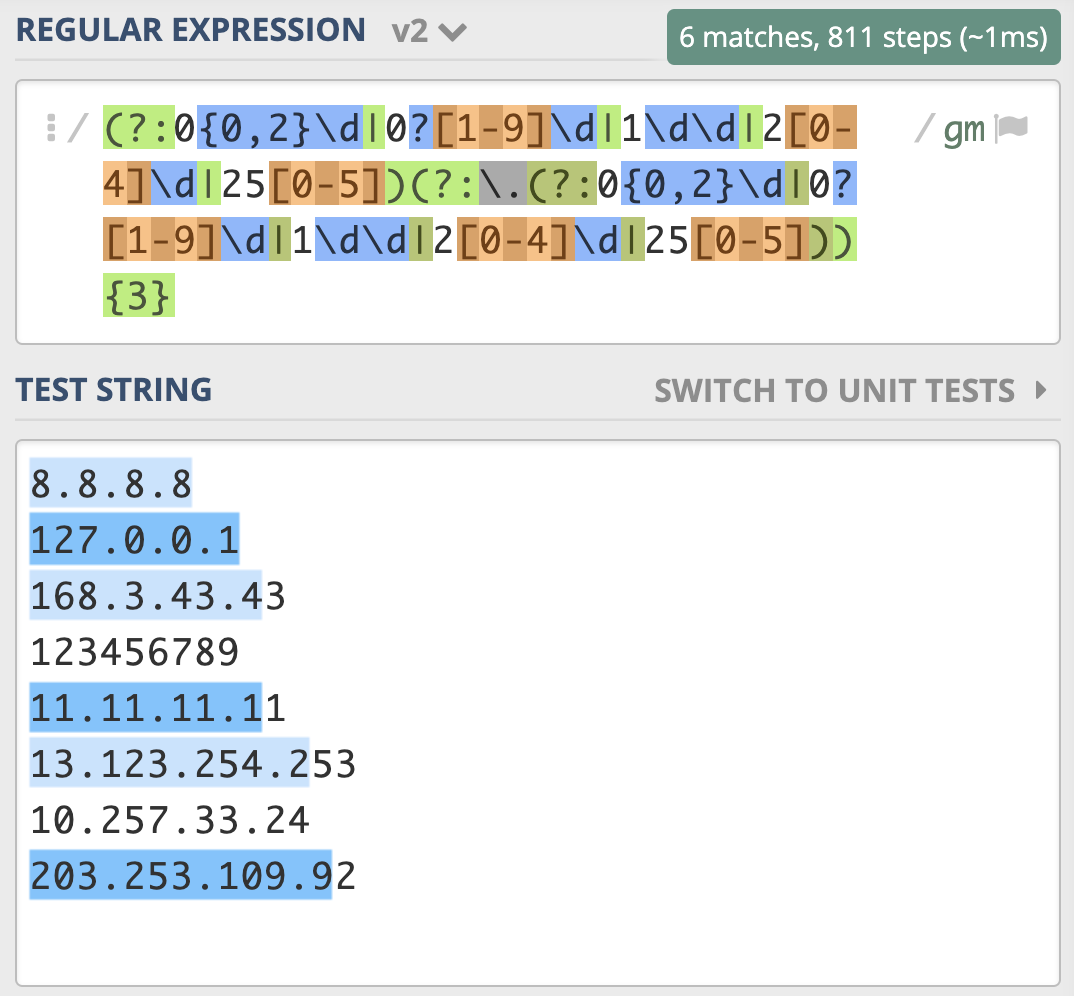Open the gm flags selector
The height and width of the screenshot is (996, 1074).
coord(964,129)
